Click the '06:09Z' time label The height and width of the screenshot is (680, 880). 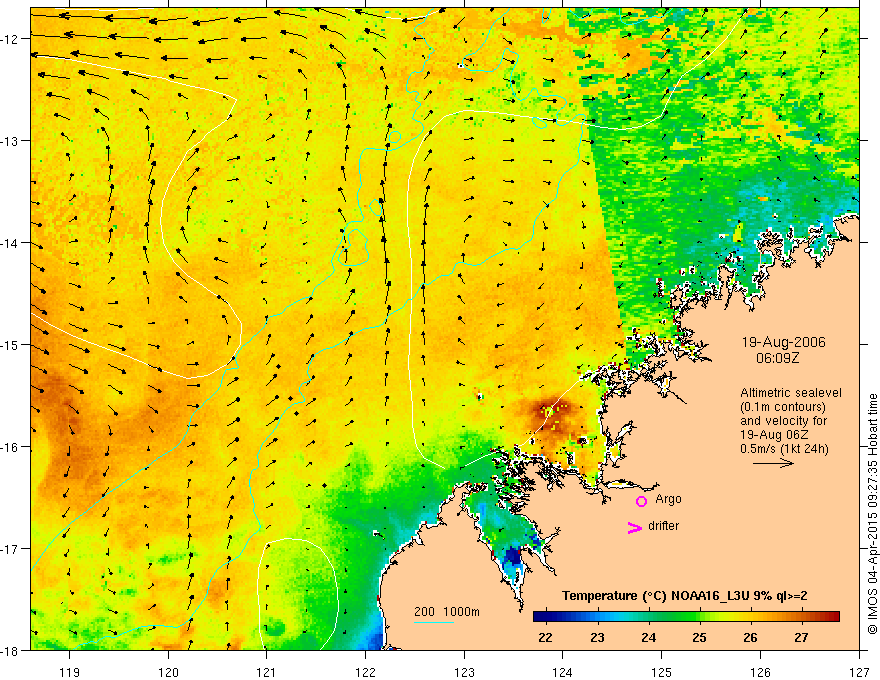click(x=777, y=358)
